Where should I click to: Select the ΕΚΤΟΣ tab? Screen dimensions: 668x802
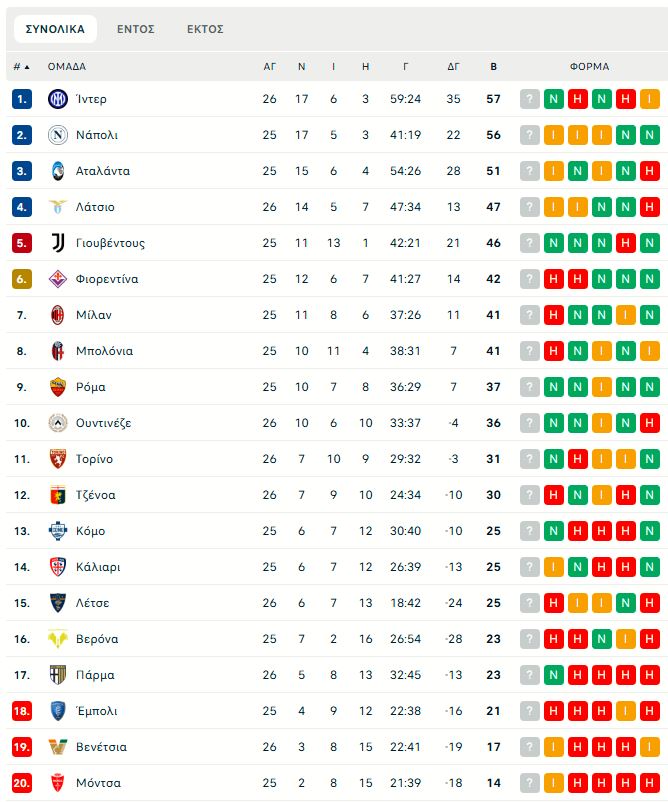[x=205, y=29]
